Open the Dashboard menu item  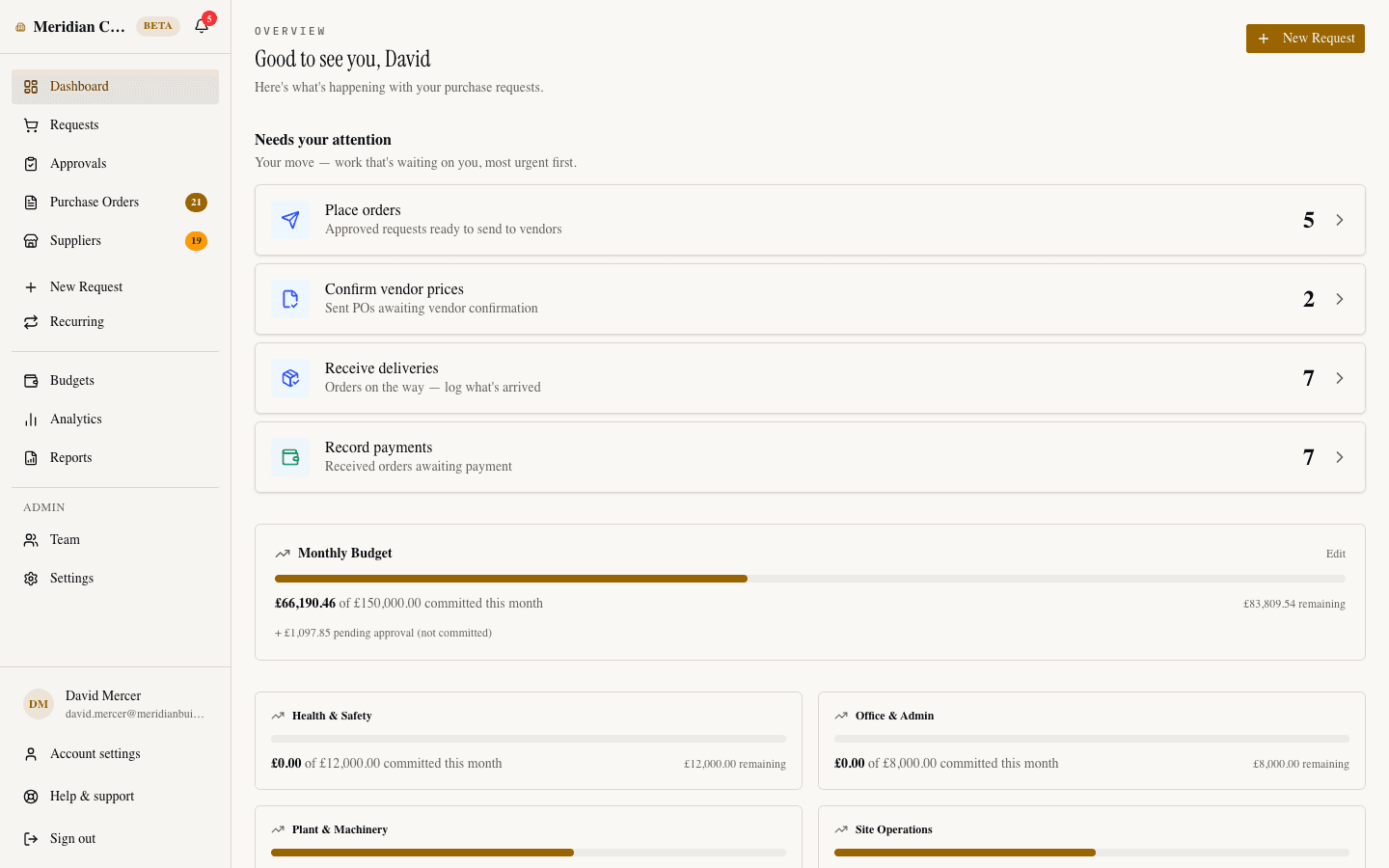[x=115, y=87]
